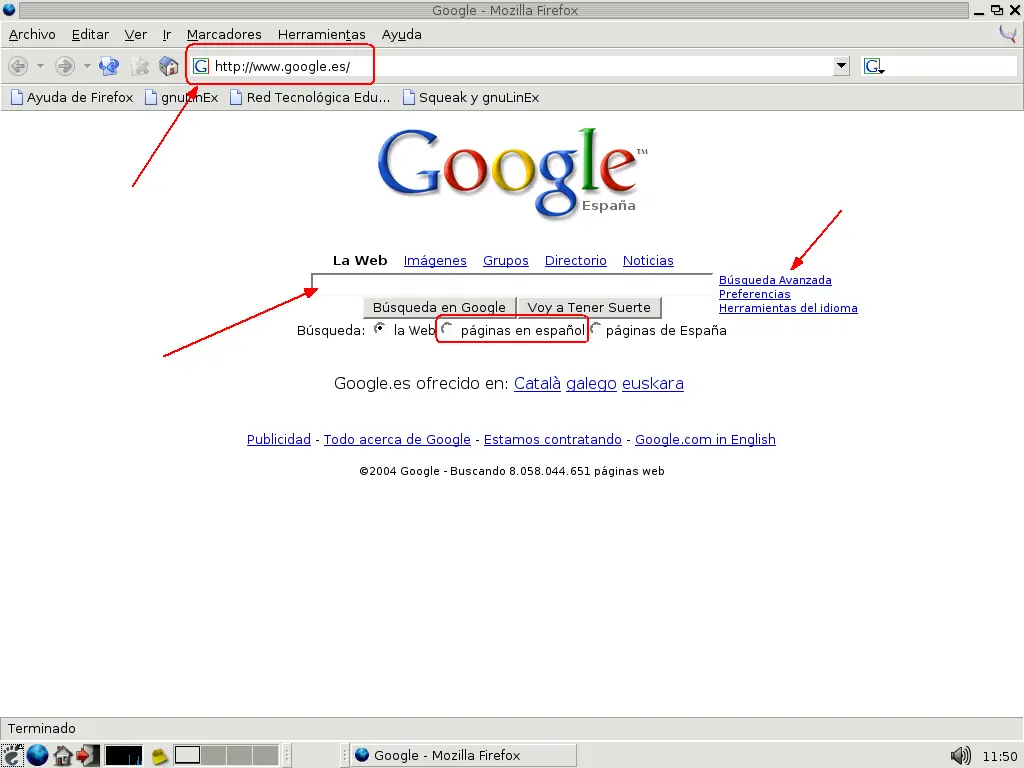
Task: Switch to the first workspace
Action: (x=187, y=756)
